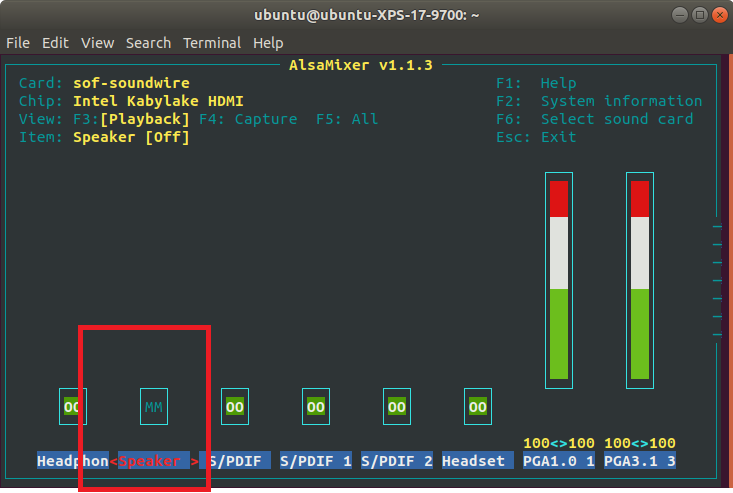Viewport: 733px width, 493px height.
Task: Click the F2: System information text
Action: [x=599, y=101]
